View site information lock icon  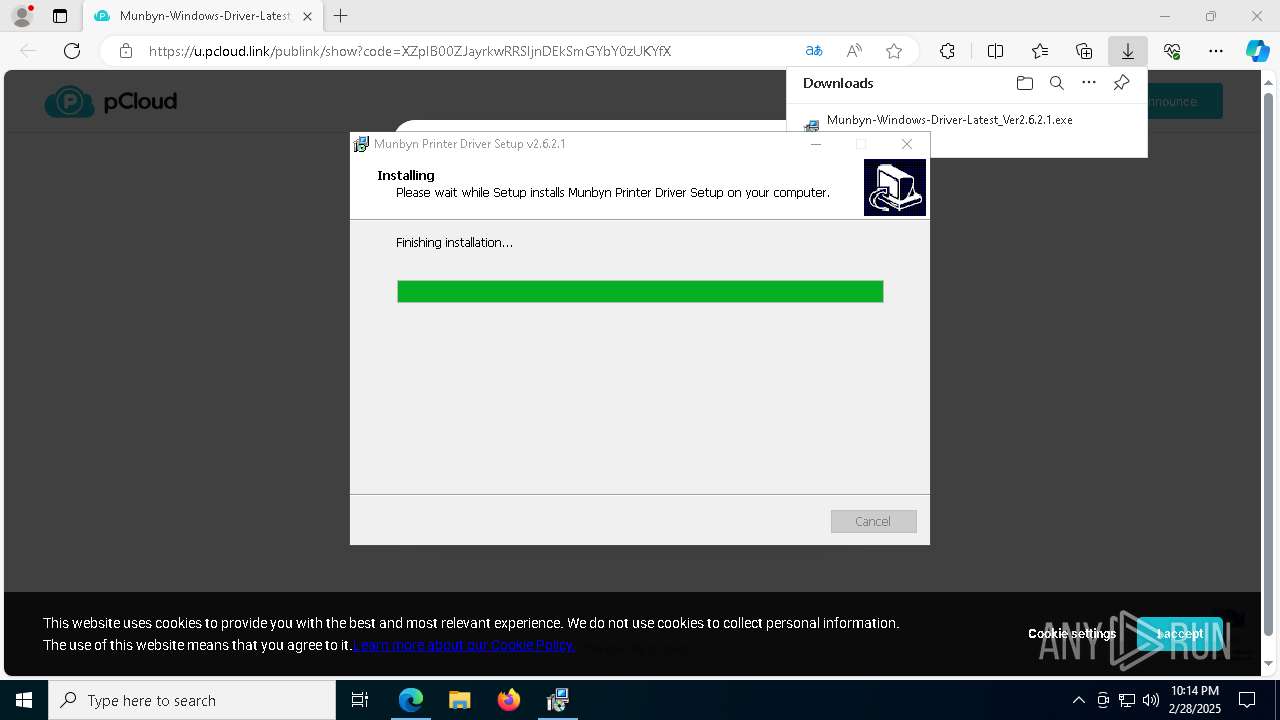click(x=125, y=51)
